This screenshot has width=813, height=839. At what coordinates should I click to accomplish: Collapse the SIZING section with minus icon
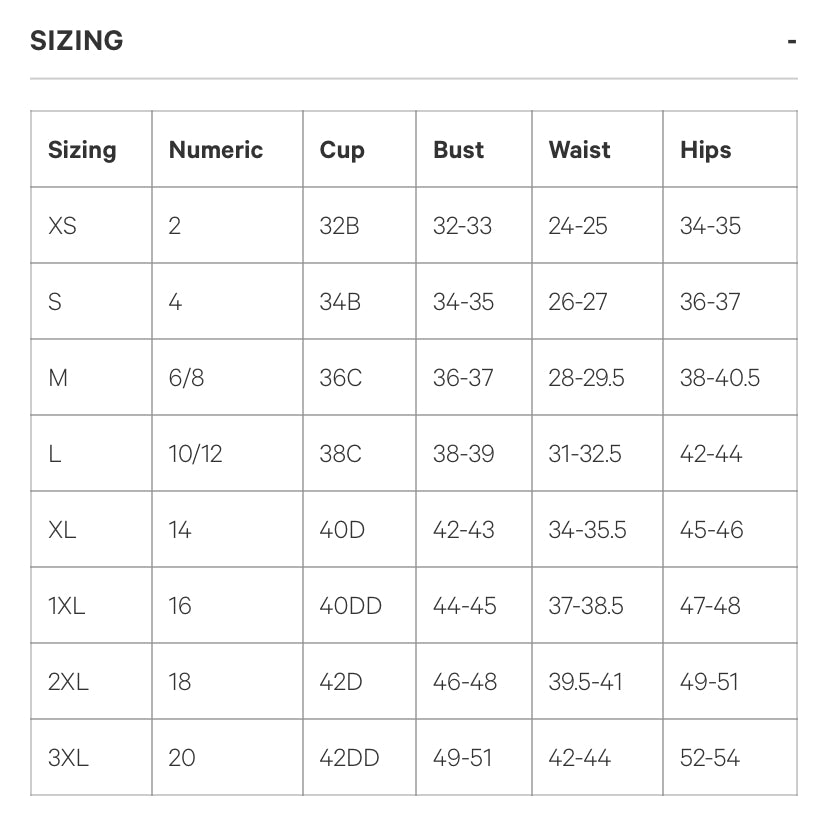791,42
